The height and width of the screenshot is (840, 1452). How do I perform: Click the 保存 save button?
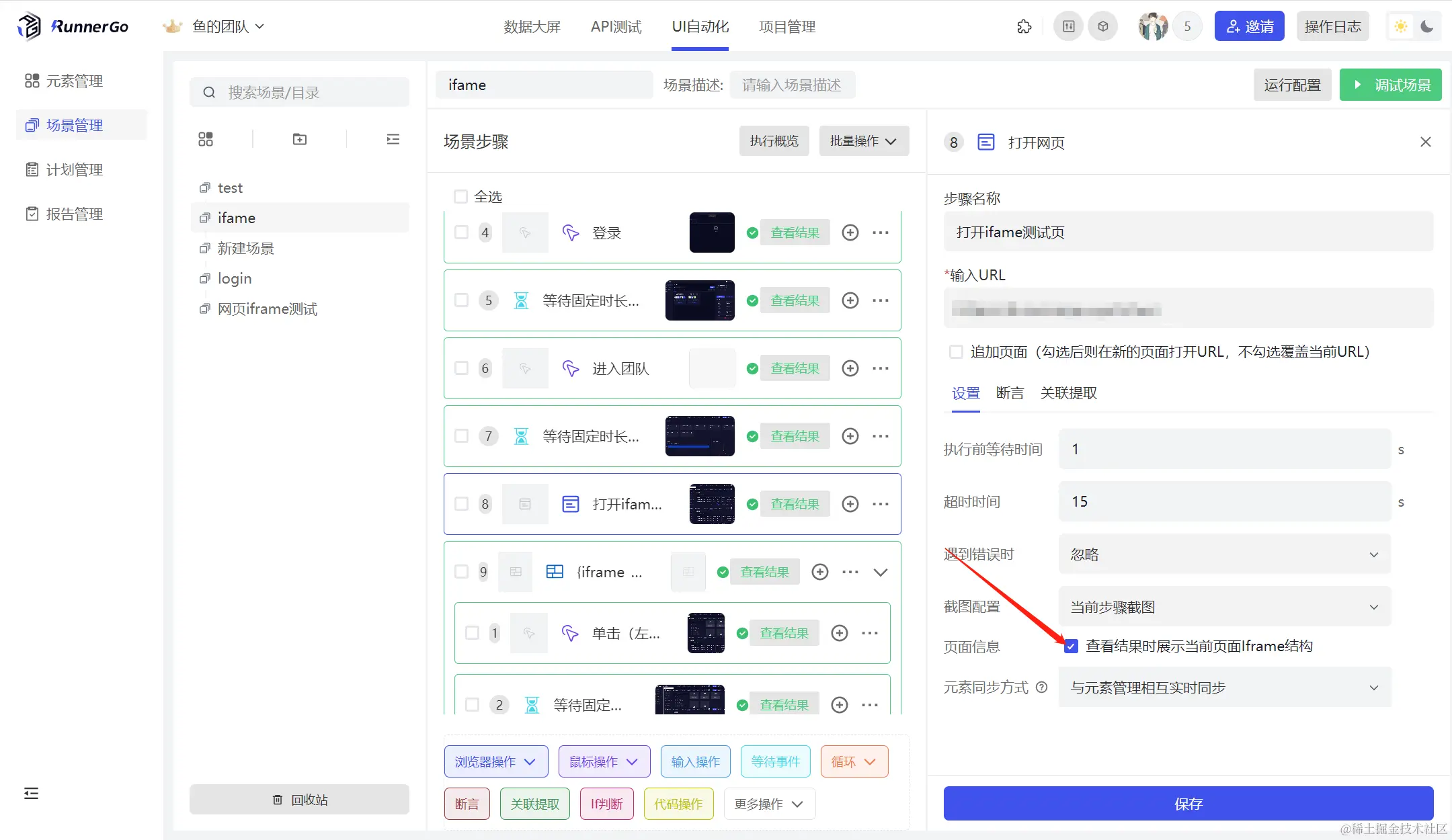[1188, 804]
